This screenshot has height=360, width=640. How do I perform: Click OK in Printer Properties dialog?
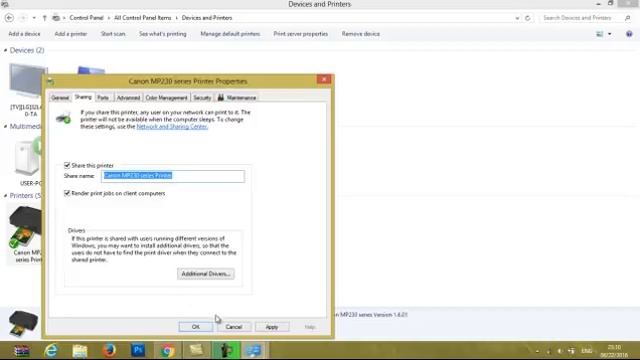pos(196,327)
